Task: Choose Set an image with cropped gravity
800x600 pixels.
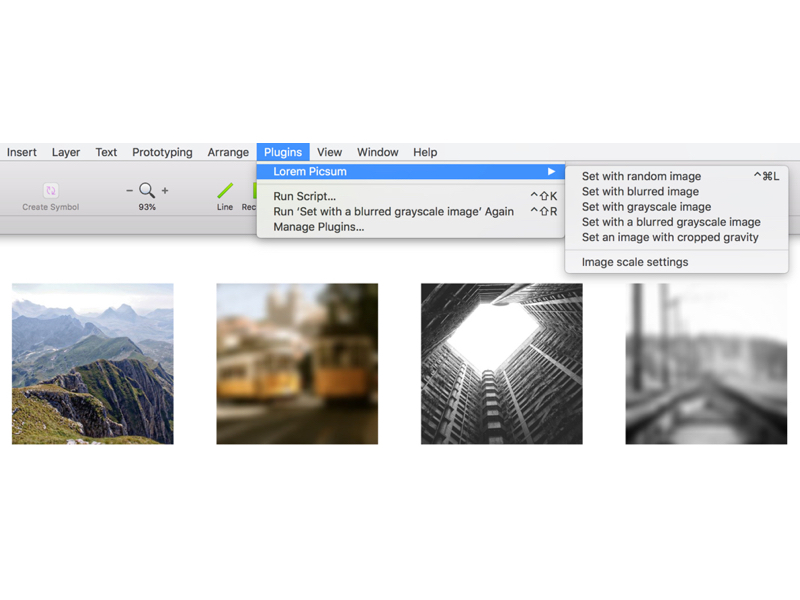Action: point(677,237)
